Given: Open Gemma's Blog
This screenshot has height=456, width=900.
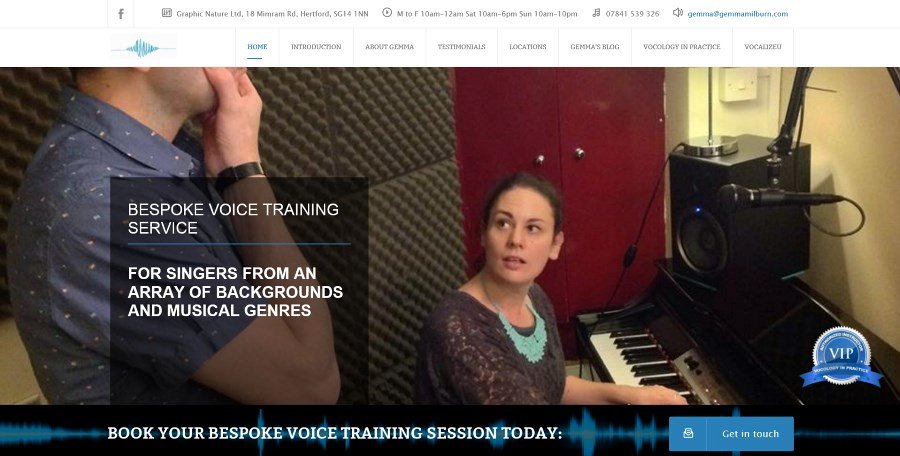Looking at the screenshot, I should tap(595, 47).
